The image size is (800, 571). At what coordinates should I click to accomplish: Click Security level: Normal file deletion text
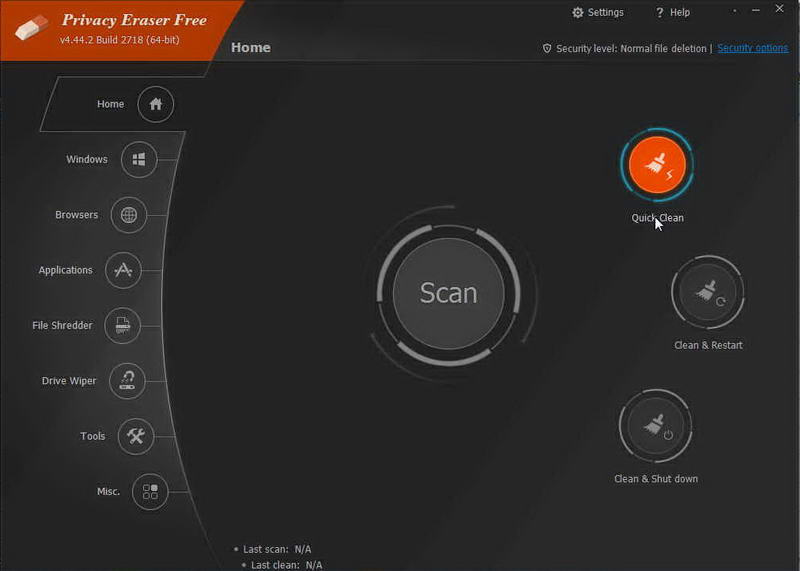point(631,48)
